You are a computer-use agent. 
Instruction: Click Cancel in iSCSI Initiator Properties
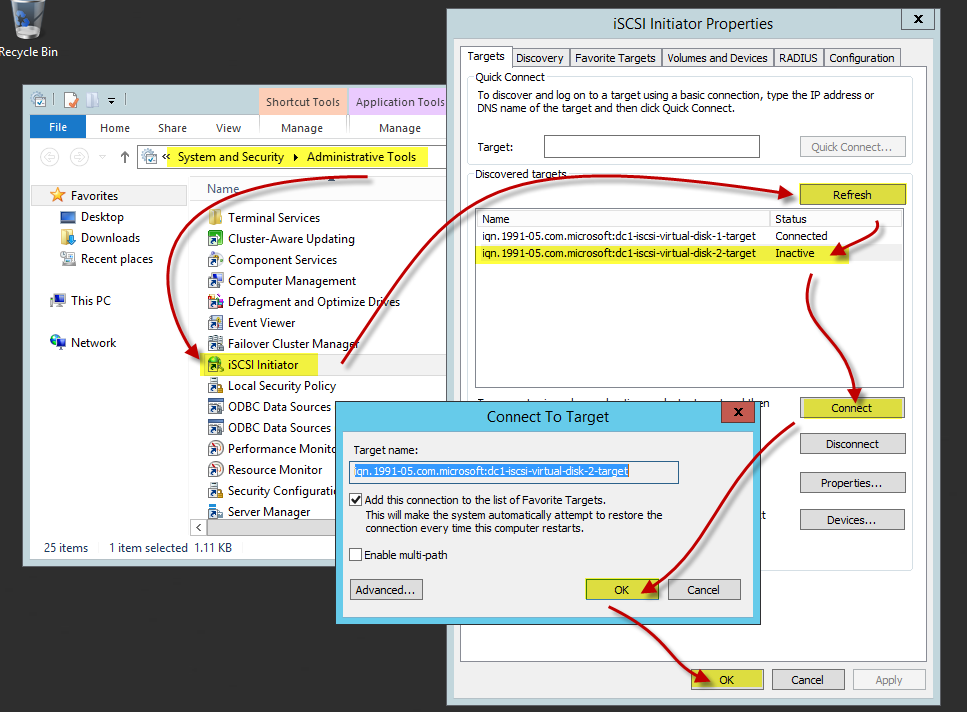(807, 680)
